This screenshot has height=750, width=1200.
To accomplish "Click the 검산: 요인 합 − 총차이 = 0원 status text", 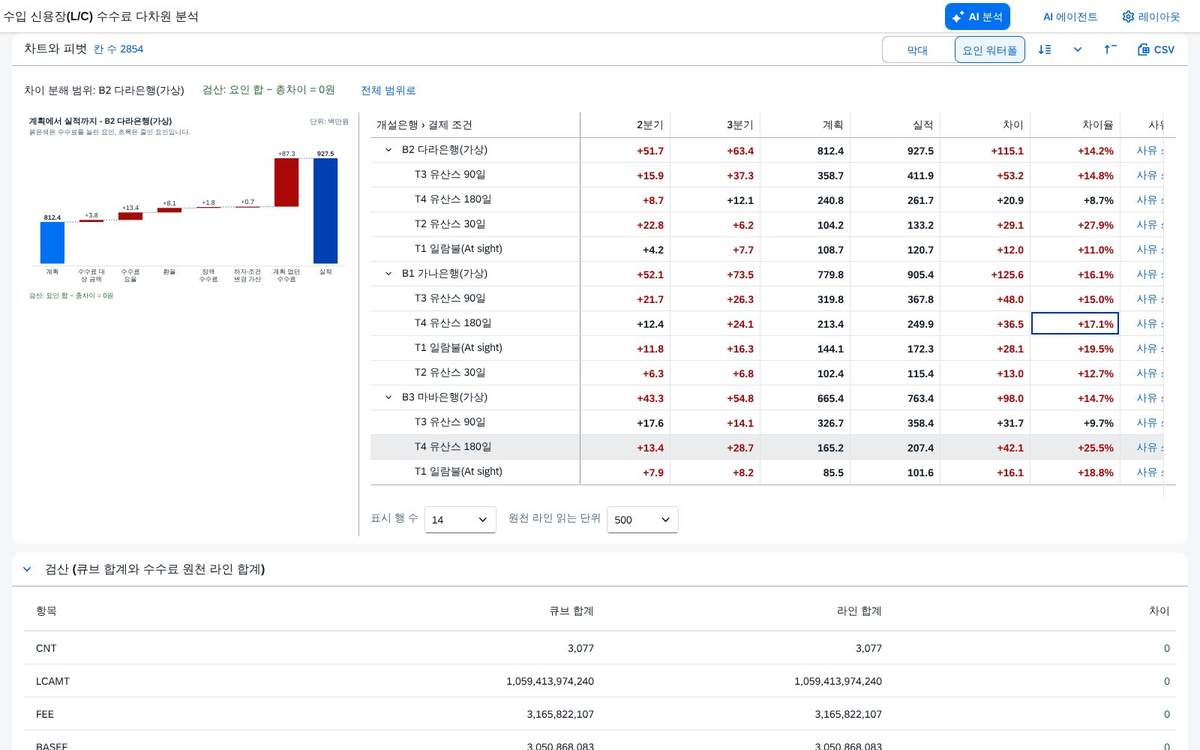I will (x=268, y=90).
